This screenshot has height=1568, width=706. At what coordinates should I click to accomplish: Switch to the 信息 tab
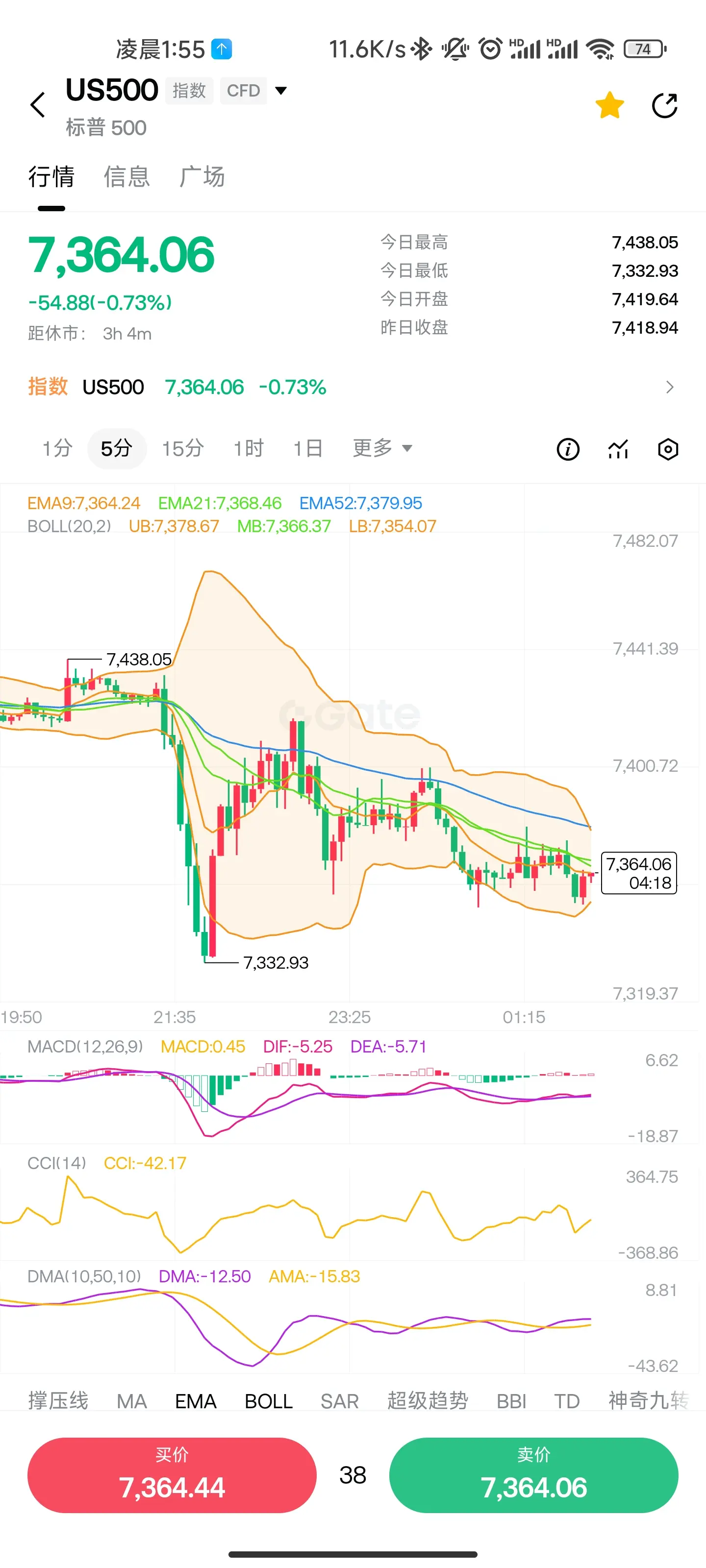point(126,176)
